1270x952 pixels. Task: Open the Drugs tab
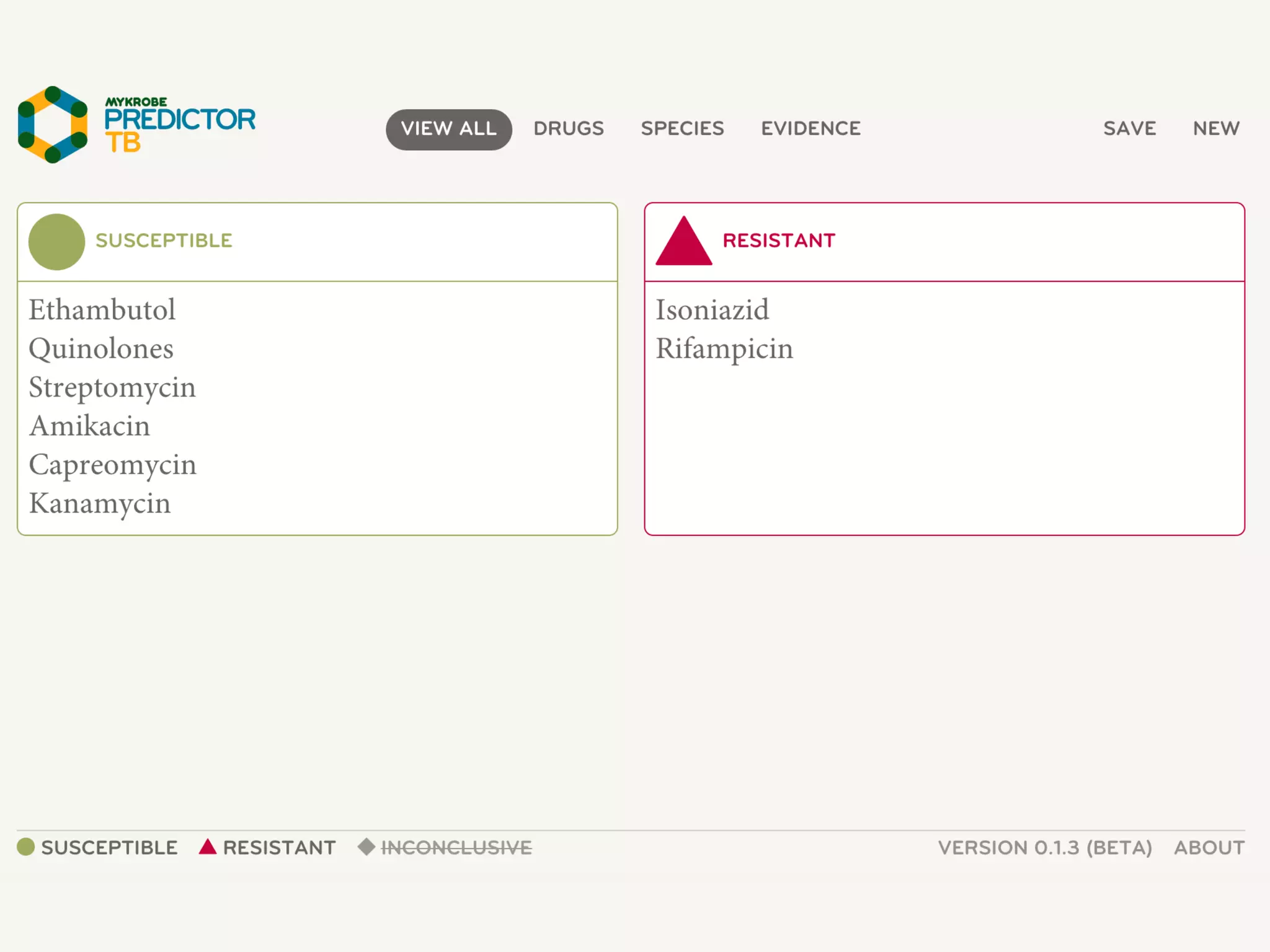[x=569, y=129]
